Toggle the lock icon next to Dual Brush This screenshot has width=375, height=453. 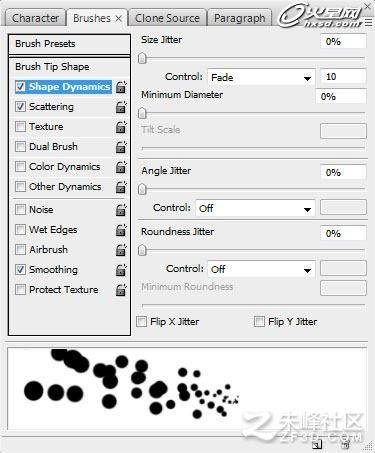121,147
